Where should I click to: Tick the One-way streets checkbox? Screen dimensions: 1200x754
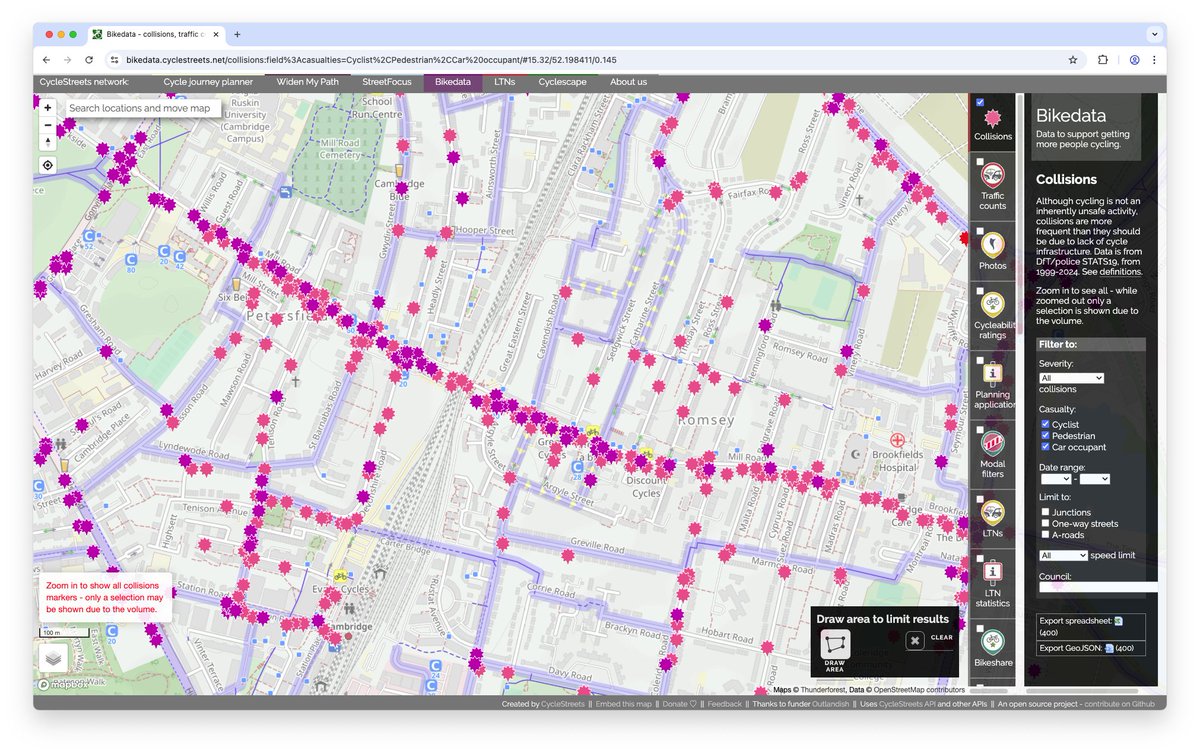coord(1045,523)
